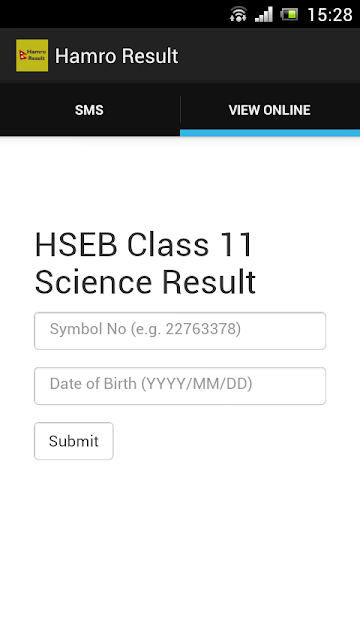Tap the Hamro Result app logo icon
360x640 pixels.
pos(32,56)
